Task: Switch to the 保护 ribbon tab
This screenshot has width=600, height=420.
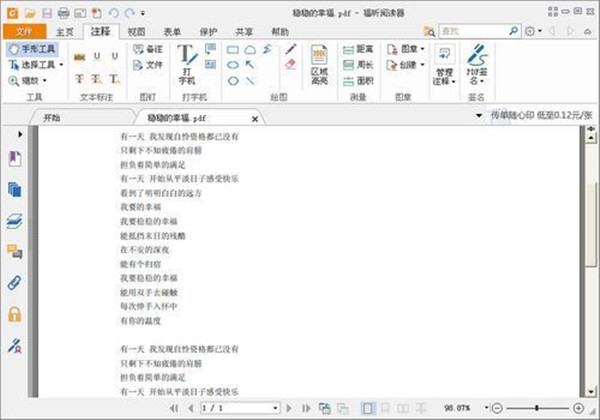Action: [x=208, y=32]
